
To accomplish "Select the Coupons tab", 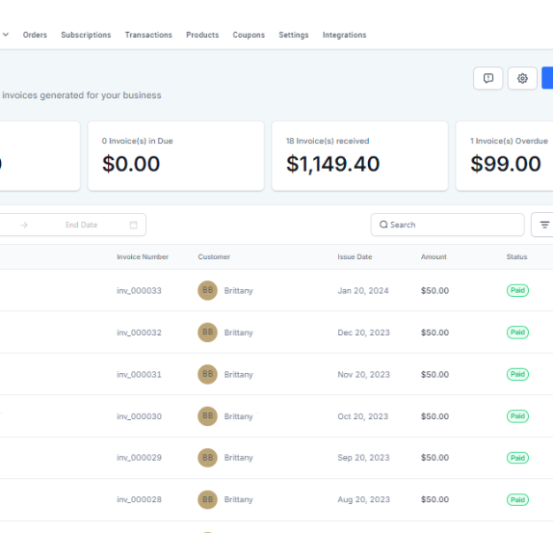I will coord(249,35).
